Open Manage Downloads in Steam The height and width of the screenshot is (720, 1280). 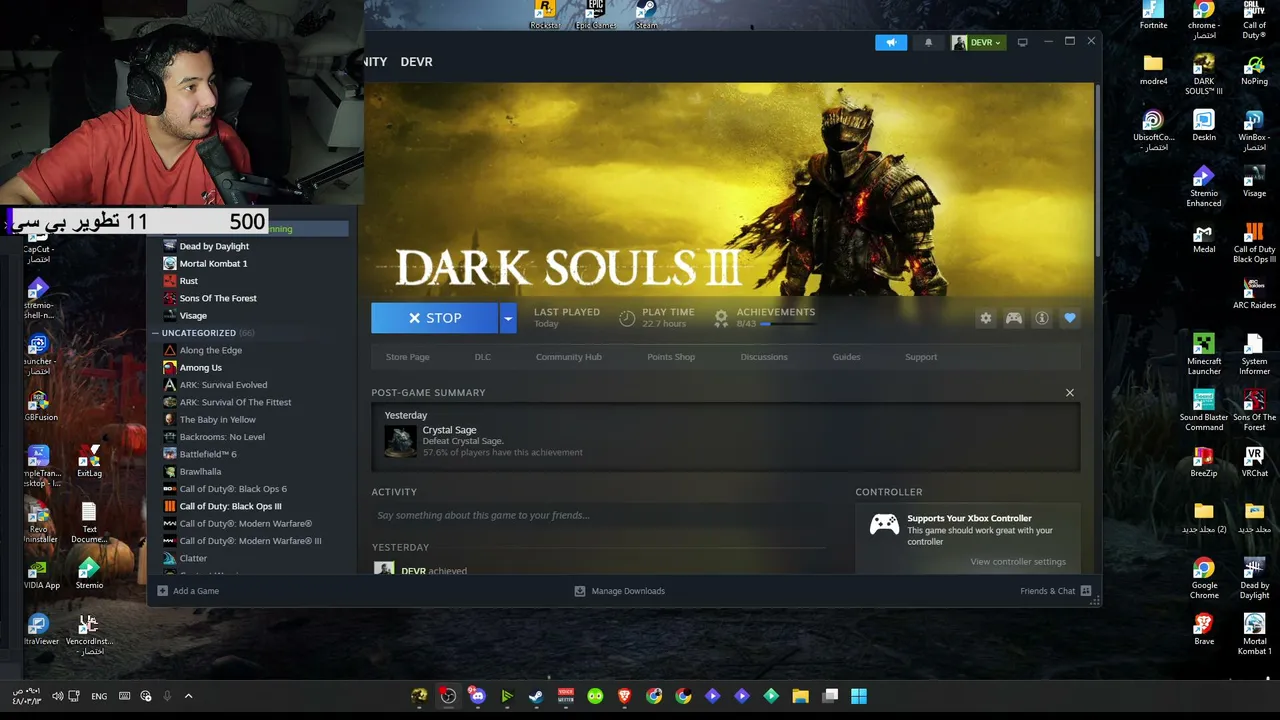(x=620, y=591)
